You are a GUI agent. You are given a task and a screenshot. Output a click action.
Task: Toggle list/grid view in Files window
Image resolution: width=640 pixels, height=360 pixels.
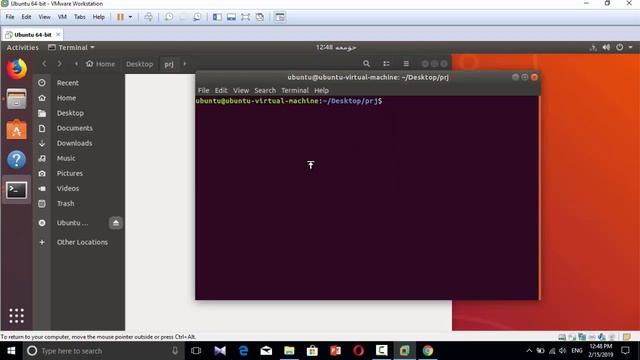click(386, 64)
